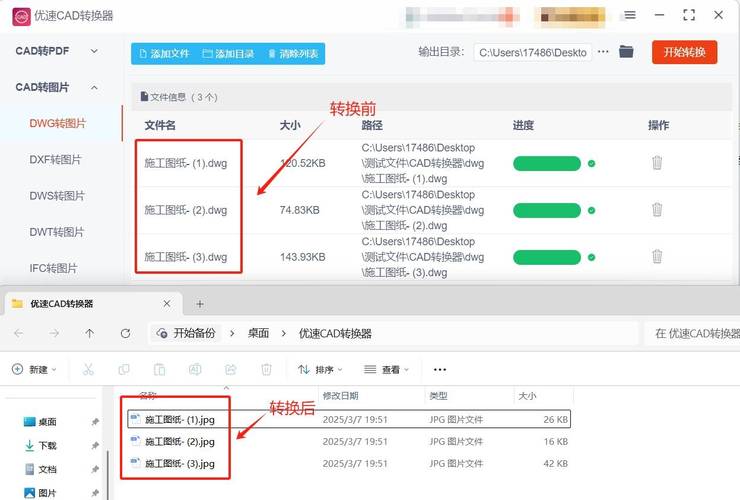Go back in File Explorer
The height and width of the screenshot is (500, 740).
(x=18, y=333)
